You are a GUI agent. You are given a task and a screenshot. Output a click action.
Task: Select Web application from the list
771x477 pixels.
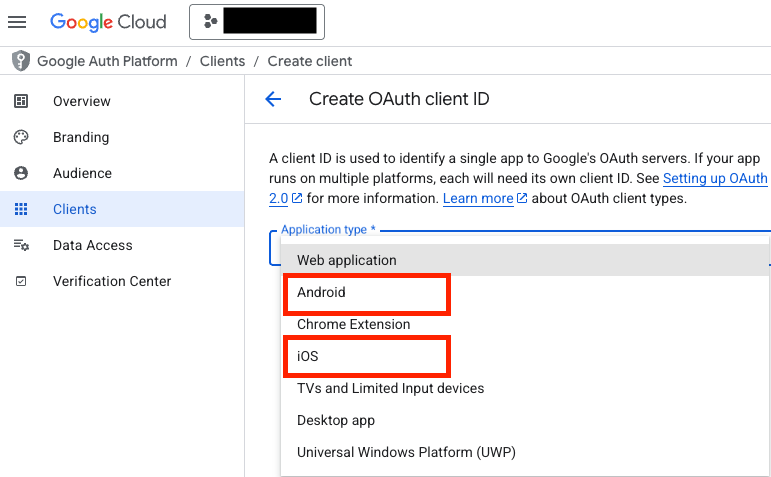pos(347,260)
